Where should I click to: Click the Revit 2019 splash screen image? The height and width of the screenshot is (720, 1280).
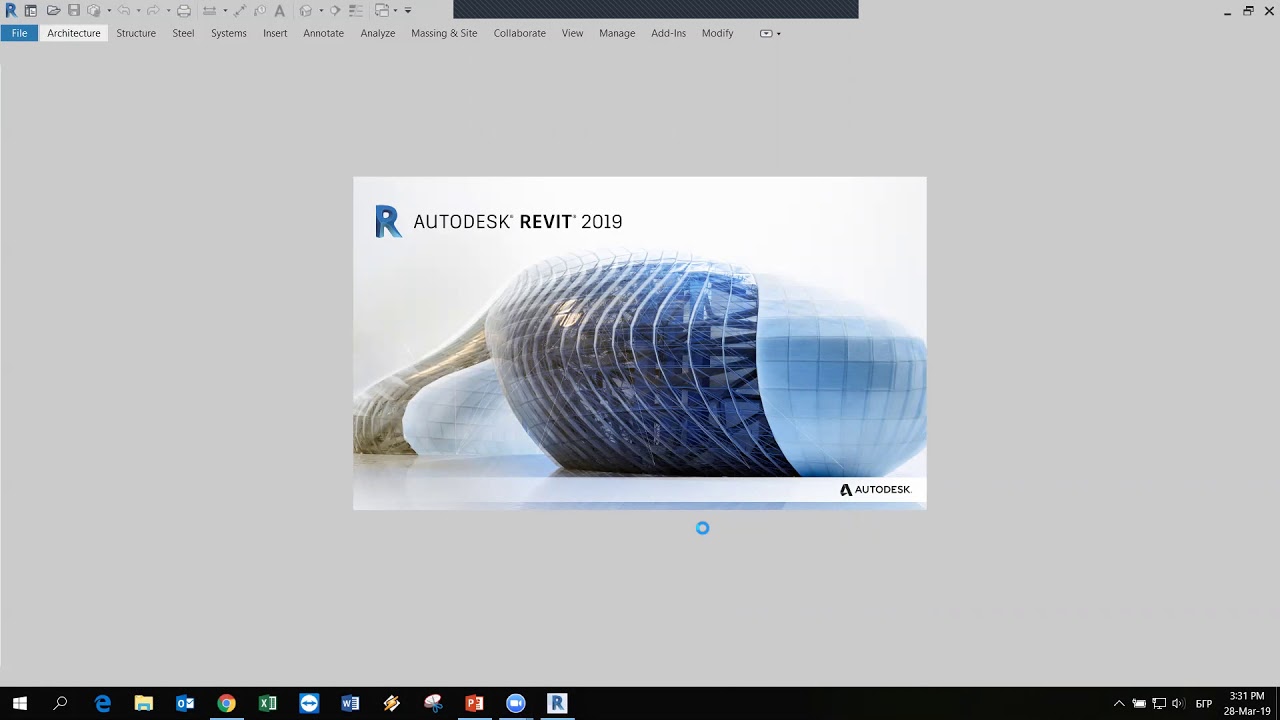pyautogui.click(x=640, y=343)
